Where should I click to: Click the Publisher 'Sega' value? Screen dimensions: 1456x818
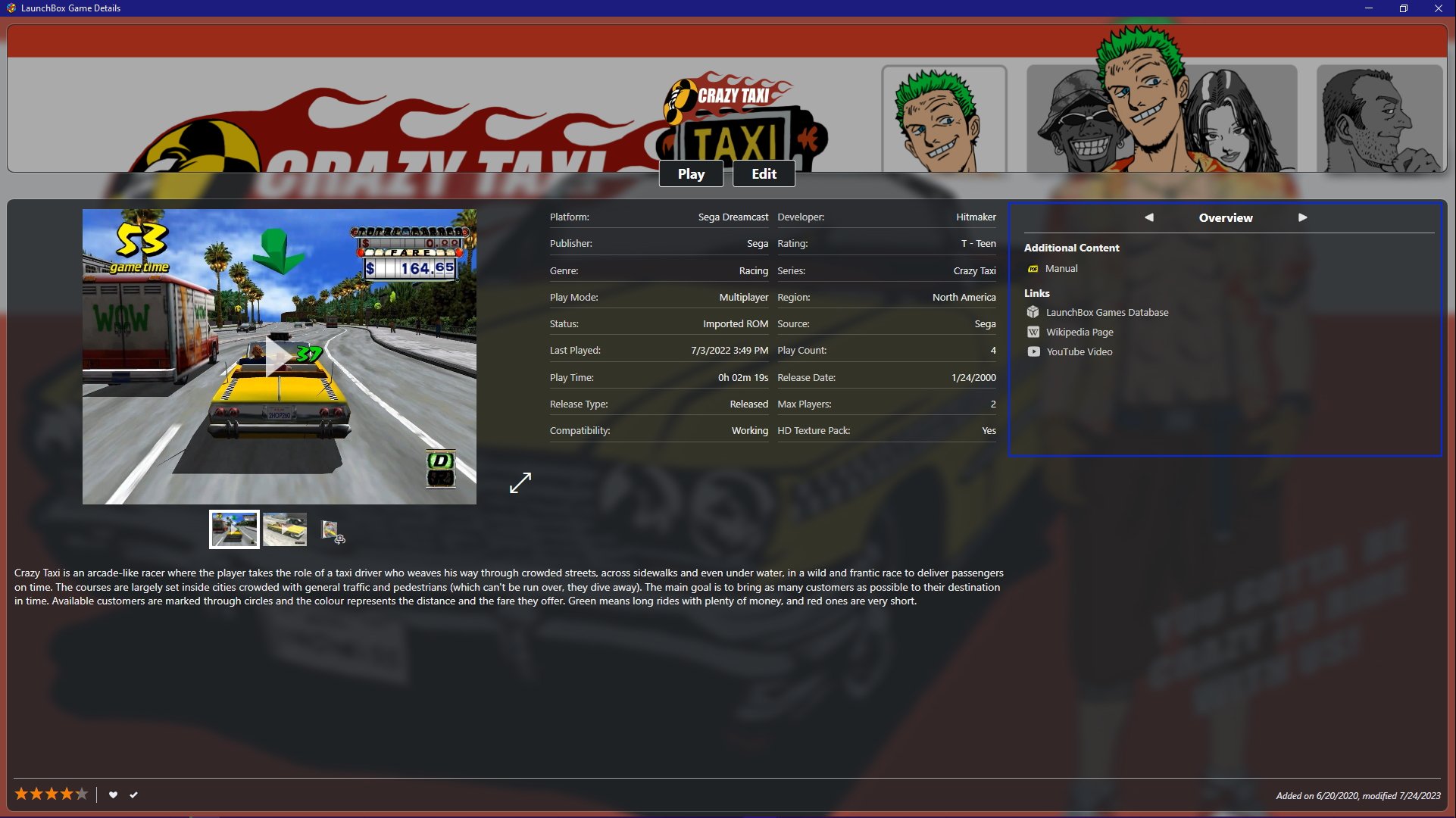(757, 243)
